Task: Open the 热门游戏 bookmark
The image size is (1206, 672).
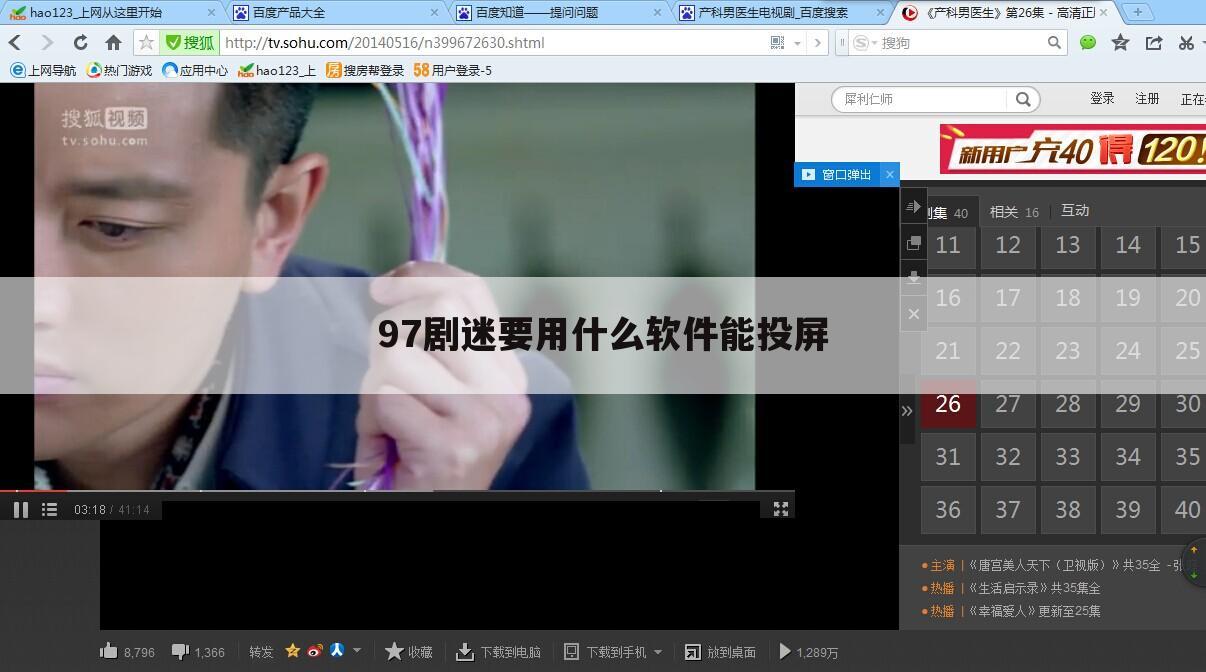Action: [x=120, y=70]
